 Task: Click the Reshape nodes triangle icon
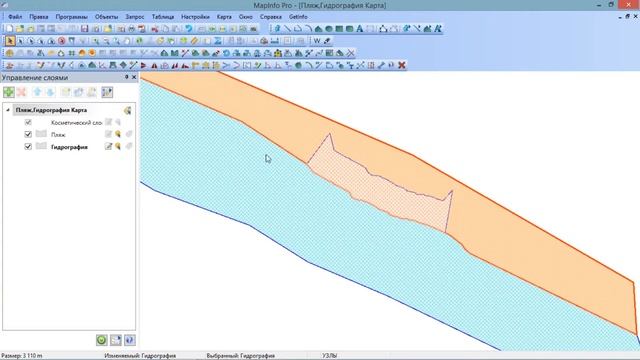pos(383,29)
